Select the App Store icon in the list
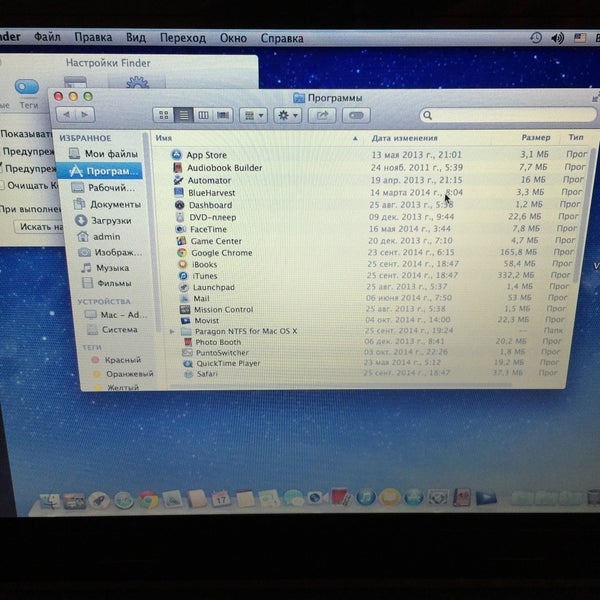 click(176, 155)
